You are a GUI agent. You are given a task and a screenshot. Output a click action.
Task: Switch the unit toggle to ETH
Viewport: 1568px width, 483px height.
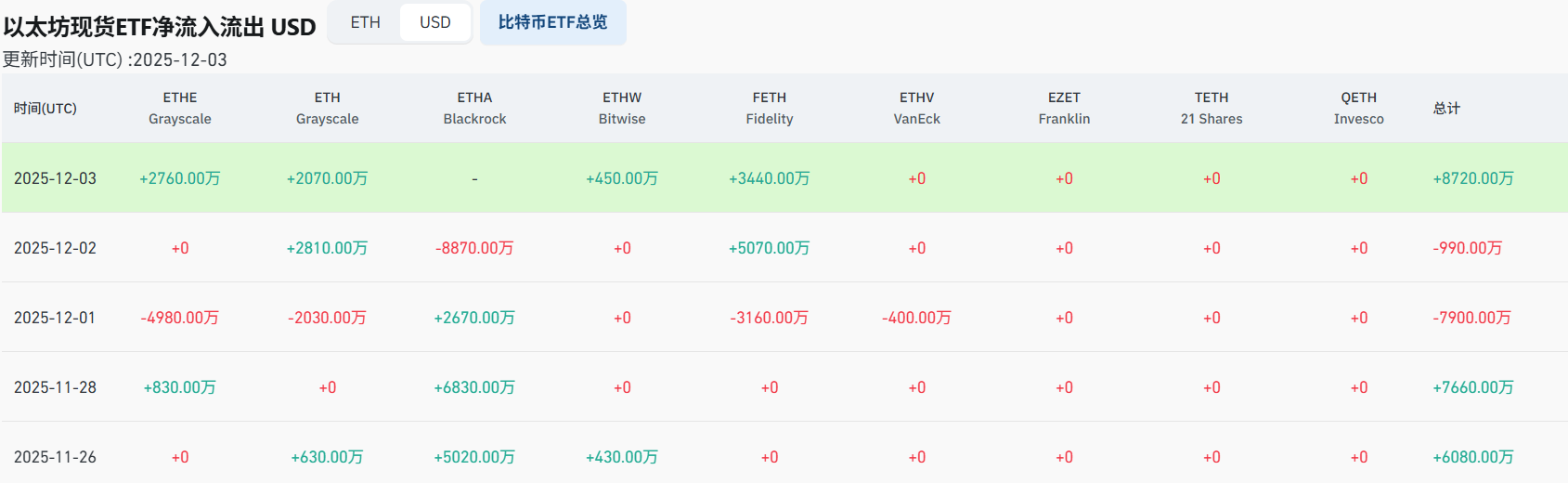(x=366, y=22)
